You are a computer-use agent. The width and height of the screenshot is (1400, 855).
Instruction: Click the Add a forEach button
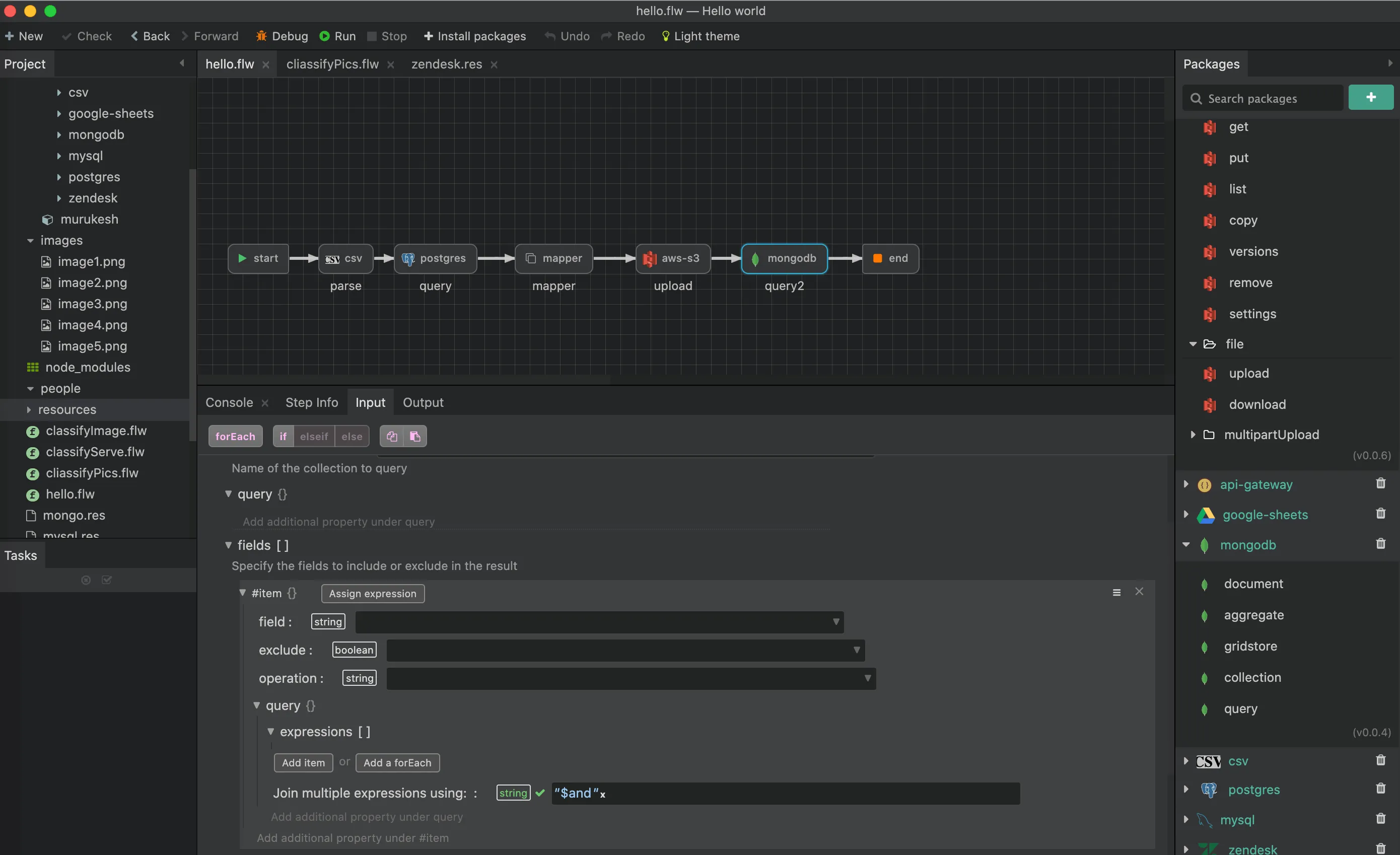pyautogui.click(x=397, y=763)
